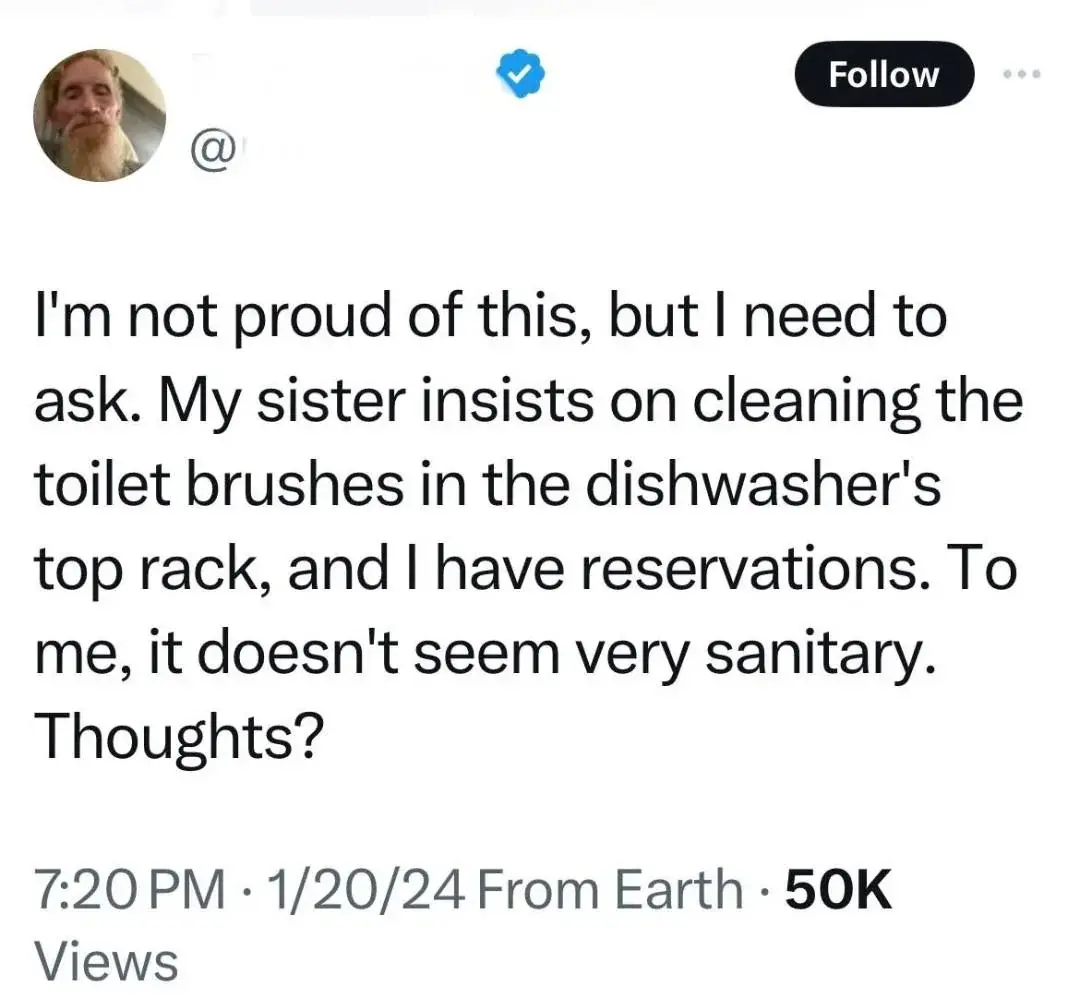Click the 7:20 PM timestamp
The width and height of the screenshot is (1080, 996).
[x=129, y=890]
